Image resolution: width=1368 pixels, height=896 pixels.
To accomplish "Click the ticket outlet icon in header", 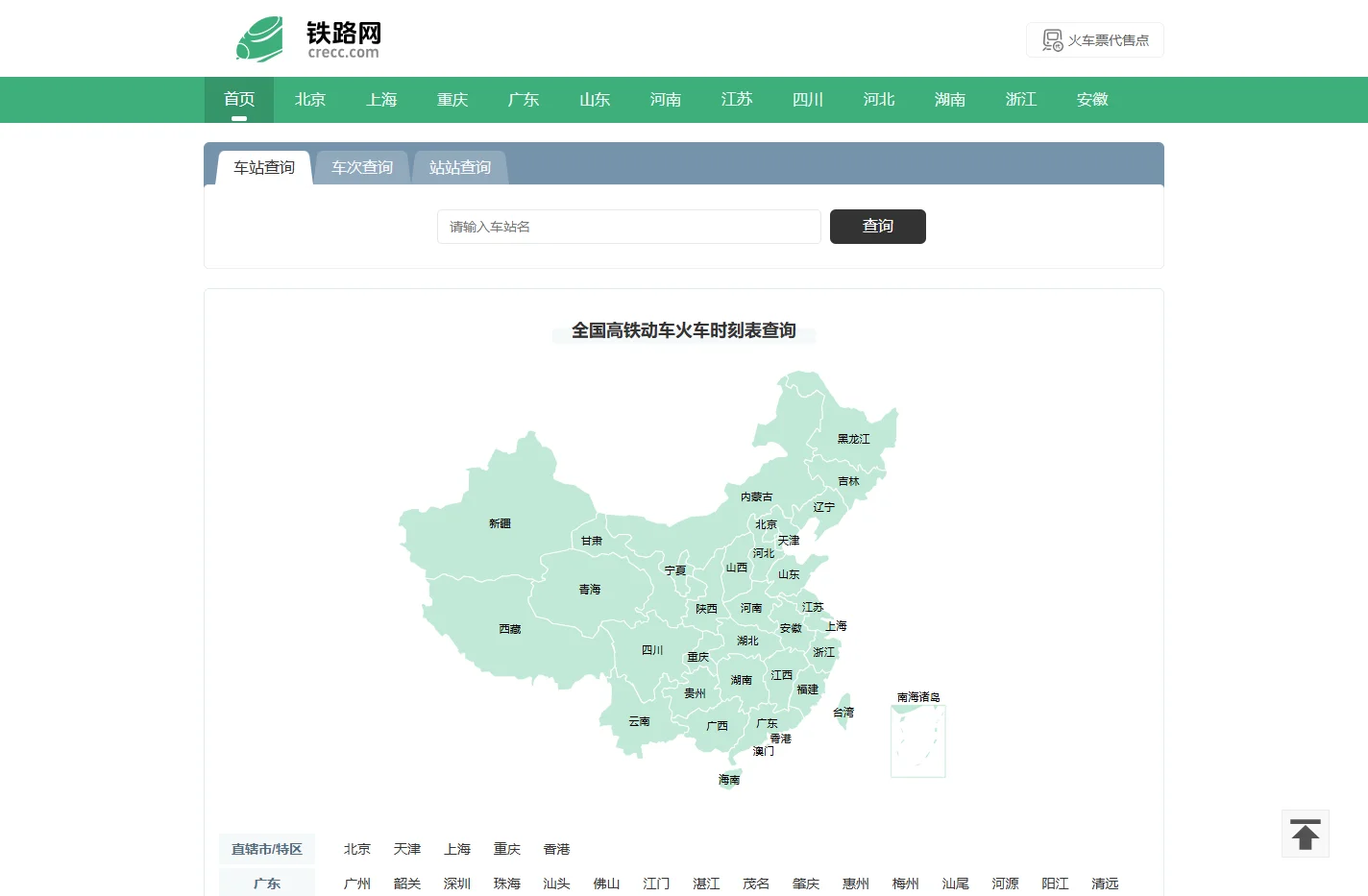I will pos(1053,40).
